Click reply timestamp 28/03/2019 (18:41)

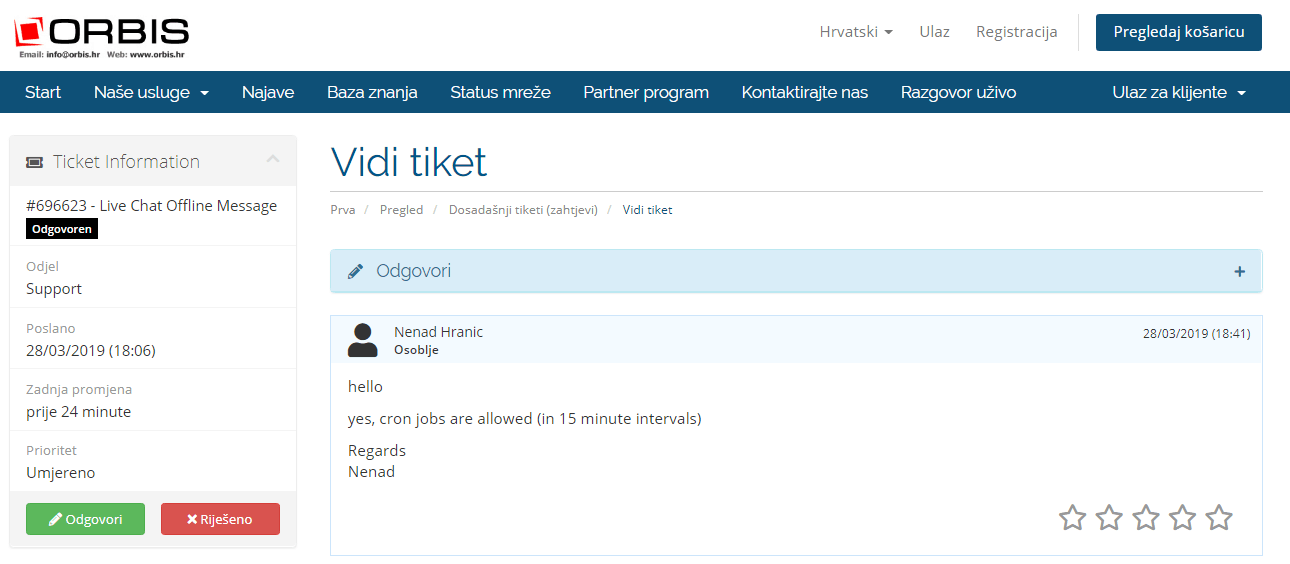tap(1196, 333)
